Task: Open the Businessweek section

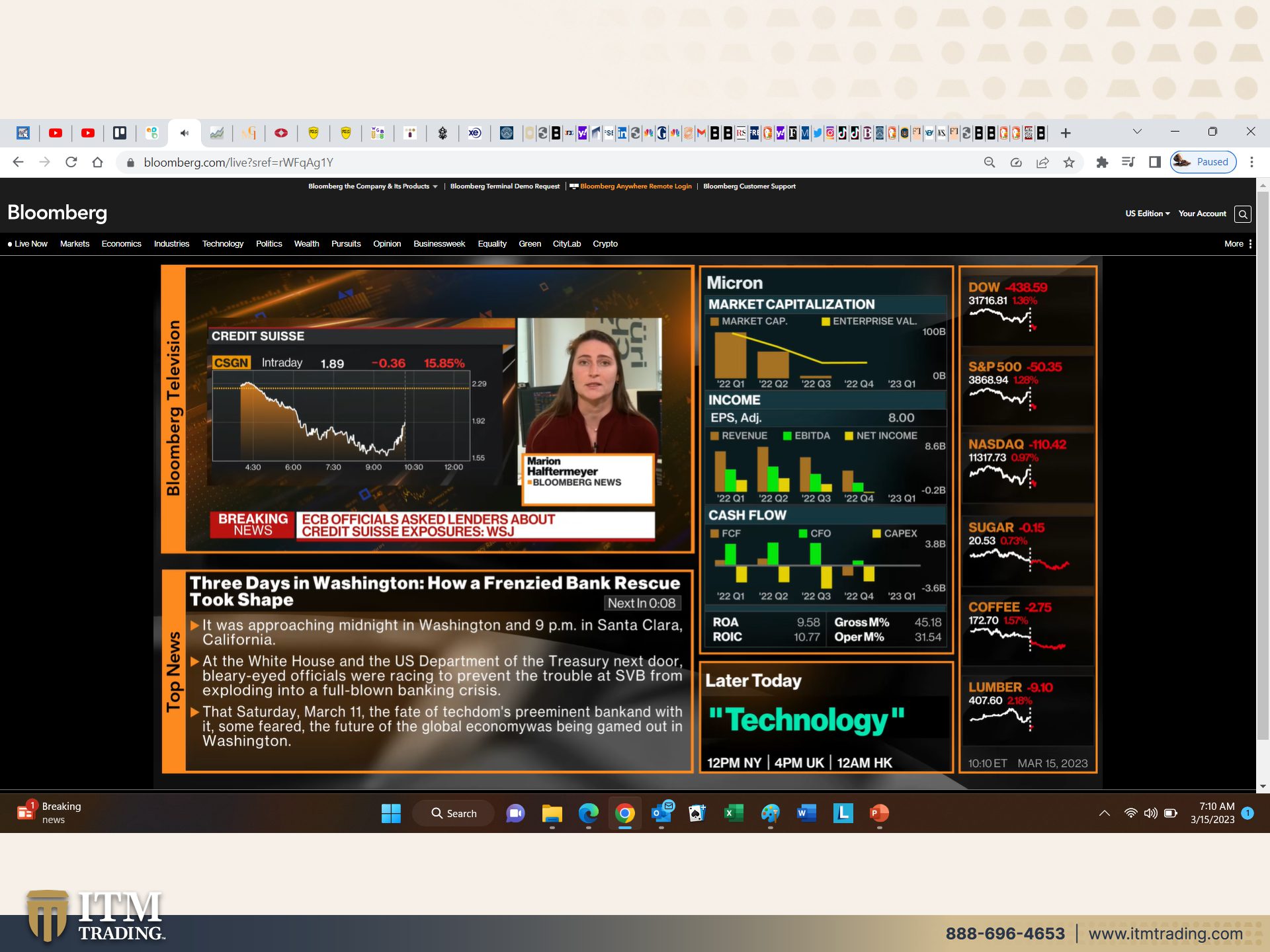Action: pos(439,244)
